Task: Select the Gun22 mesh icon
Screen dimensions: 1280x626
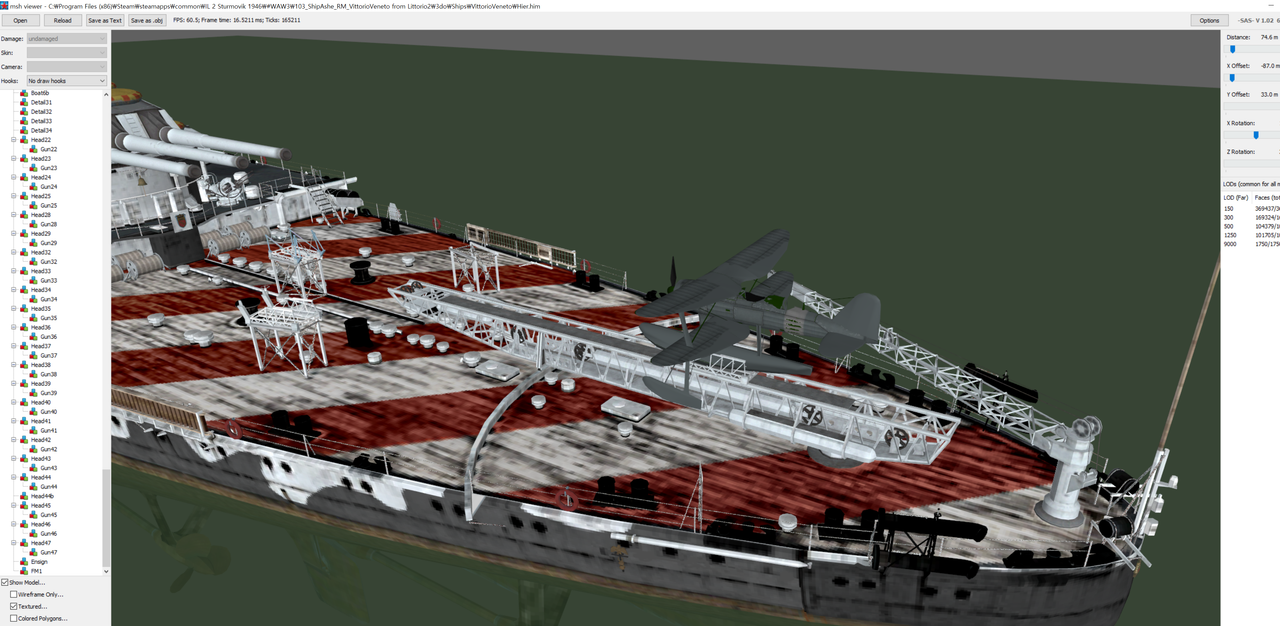Action: [34, 149]
